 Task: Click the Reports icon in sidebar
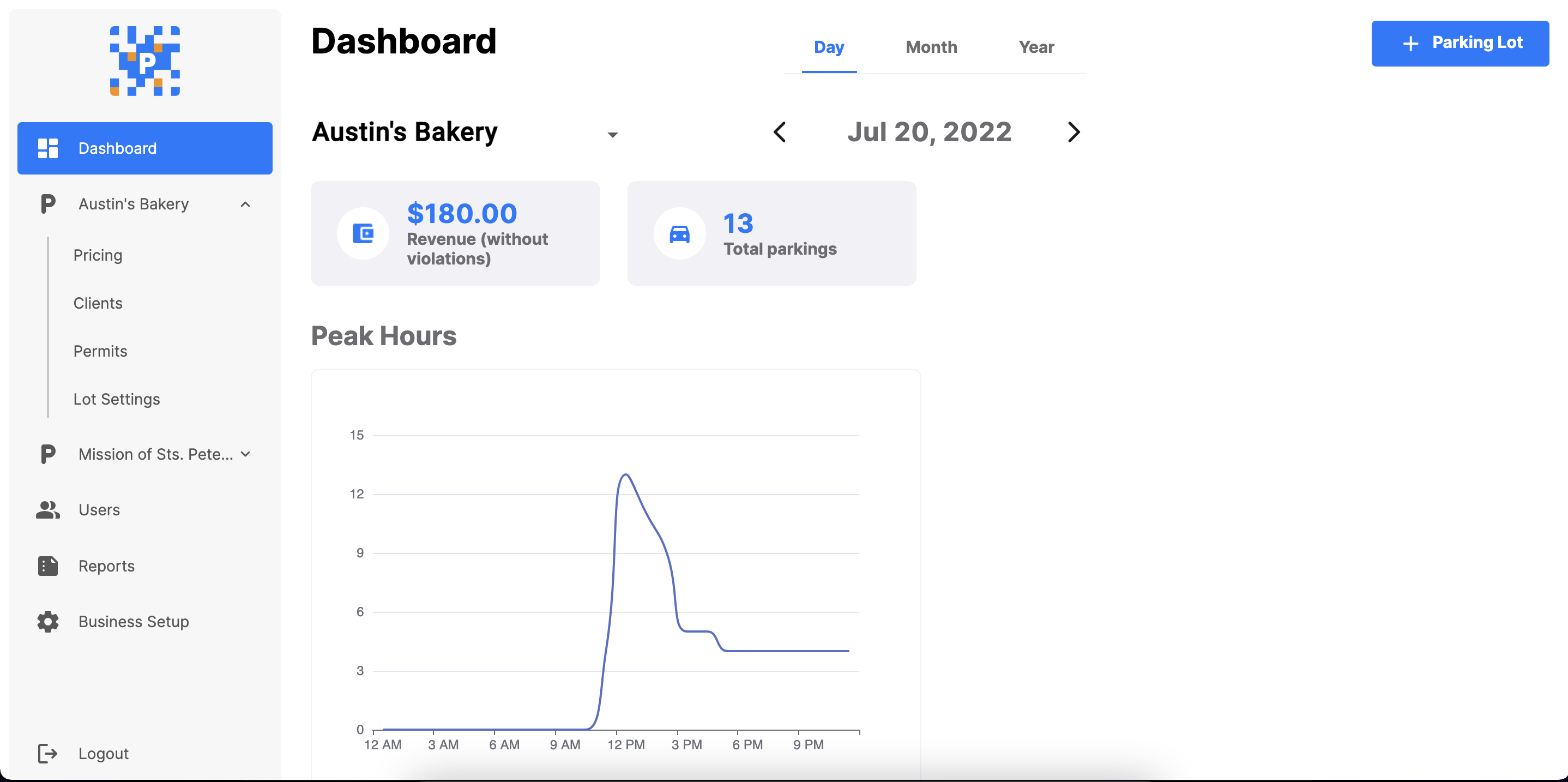(48, 565)
